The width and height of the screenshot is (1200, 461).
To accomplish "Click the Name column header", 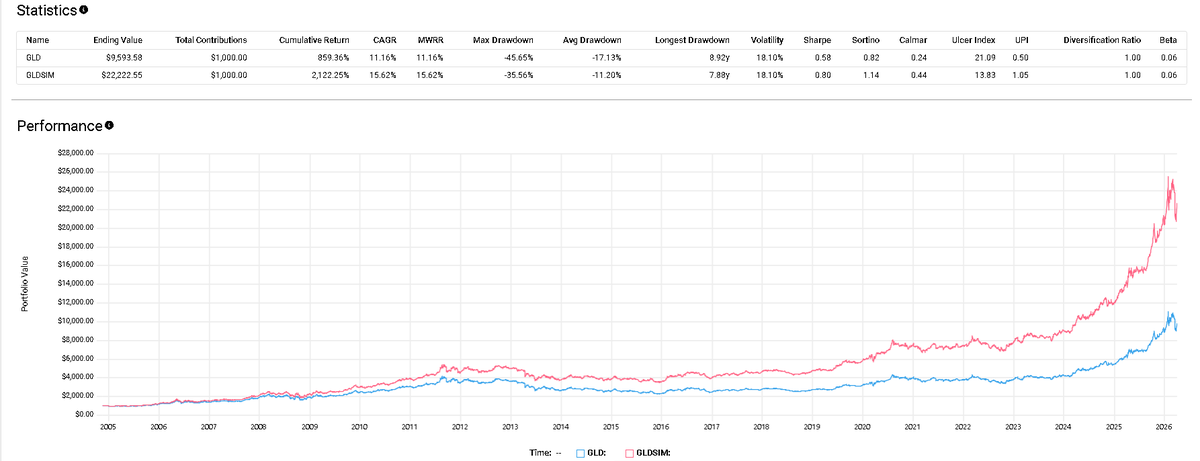I will tap(38, 41).
